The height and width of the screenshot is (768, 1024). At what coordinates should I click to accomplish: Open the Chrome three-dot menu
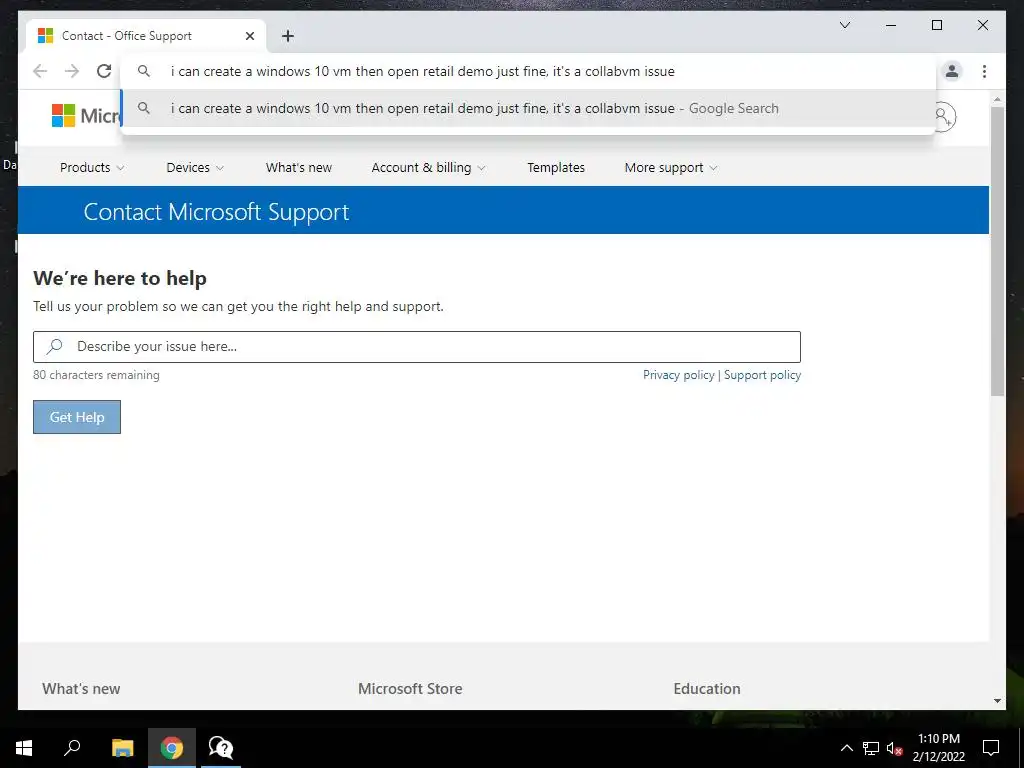[984, 71]
